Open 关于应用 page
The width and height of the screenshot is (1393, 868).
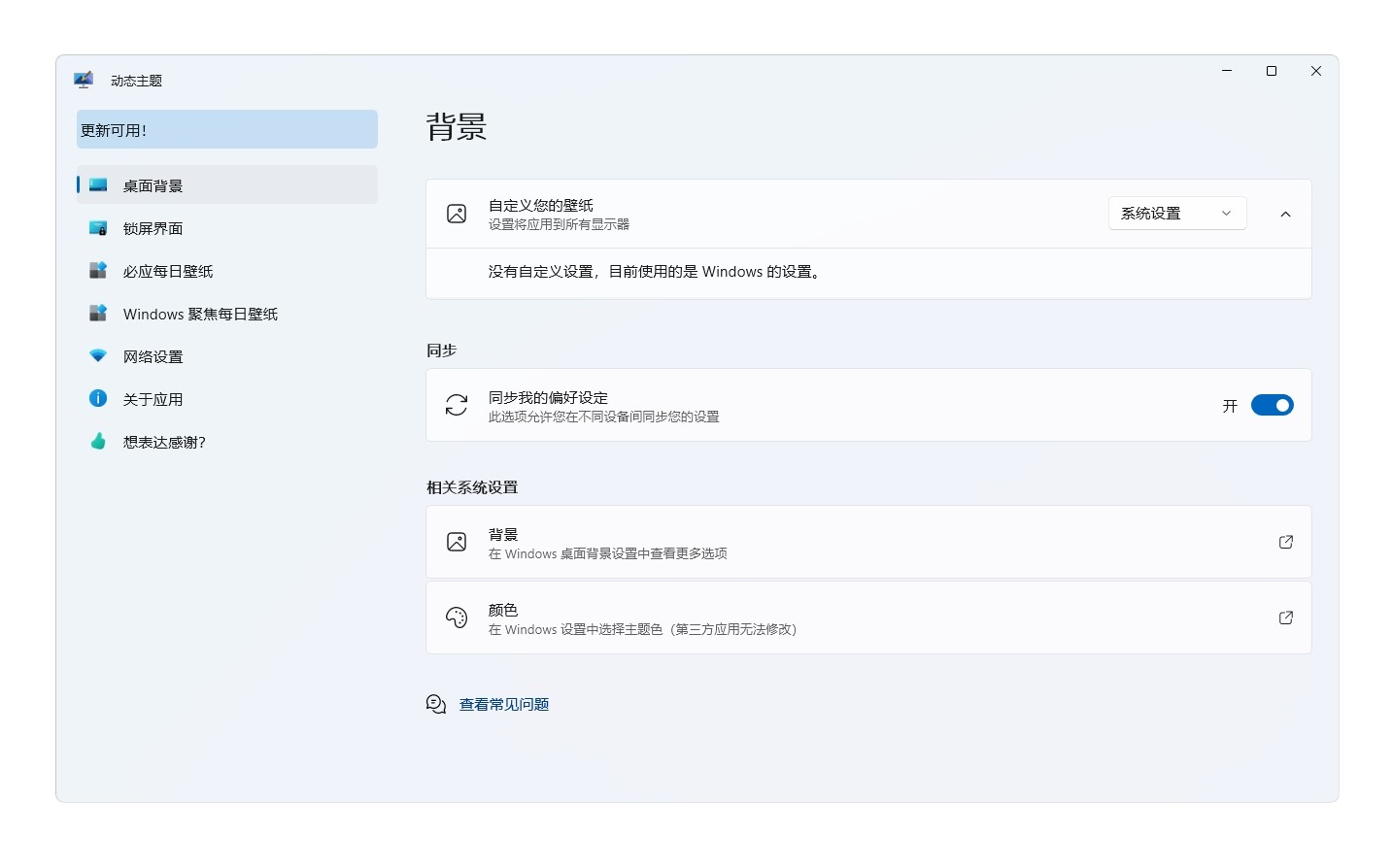[x=227, y=399]
